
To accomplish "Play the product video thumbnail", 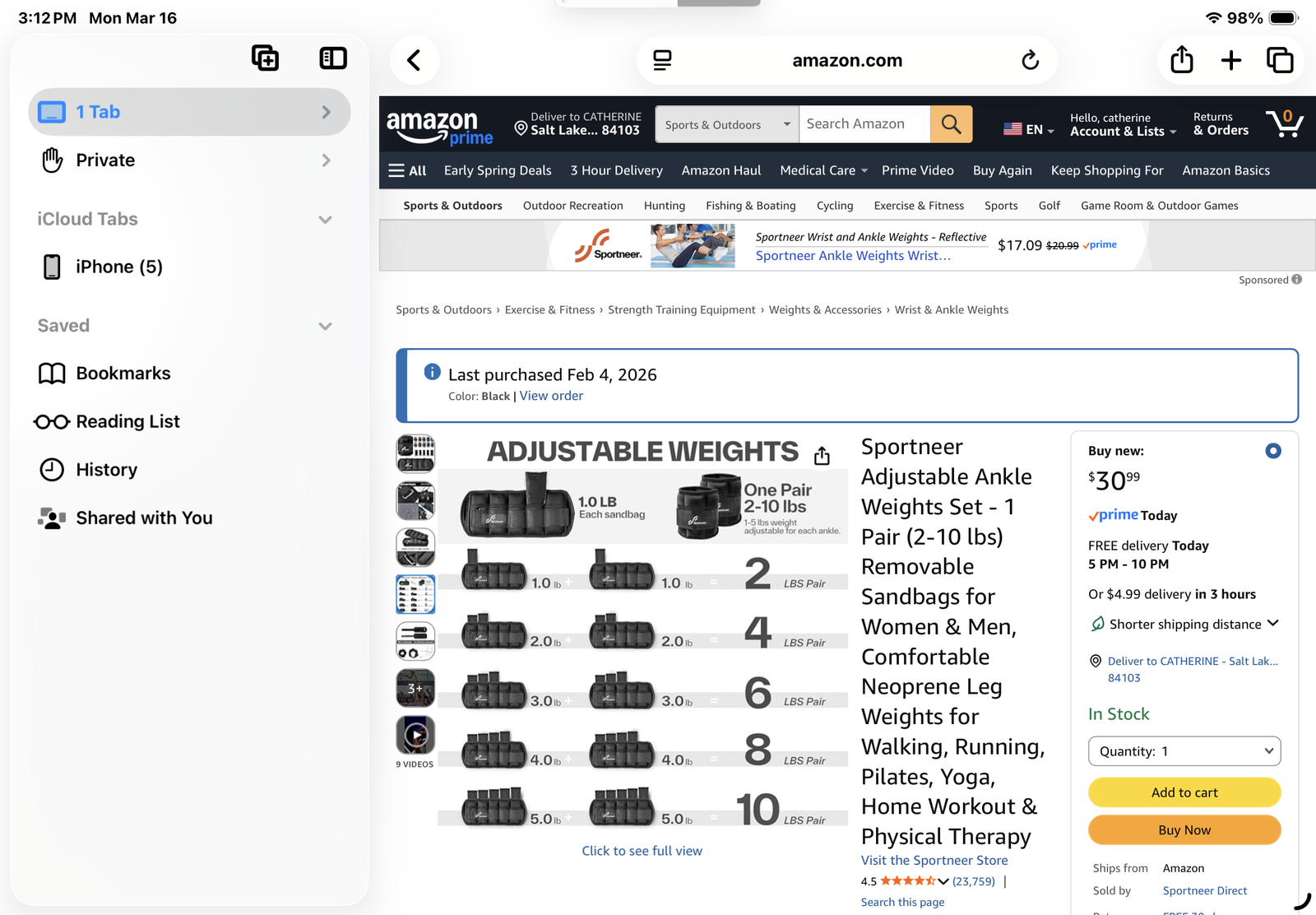I will click(415, 735).
